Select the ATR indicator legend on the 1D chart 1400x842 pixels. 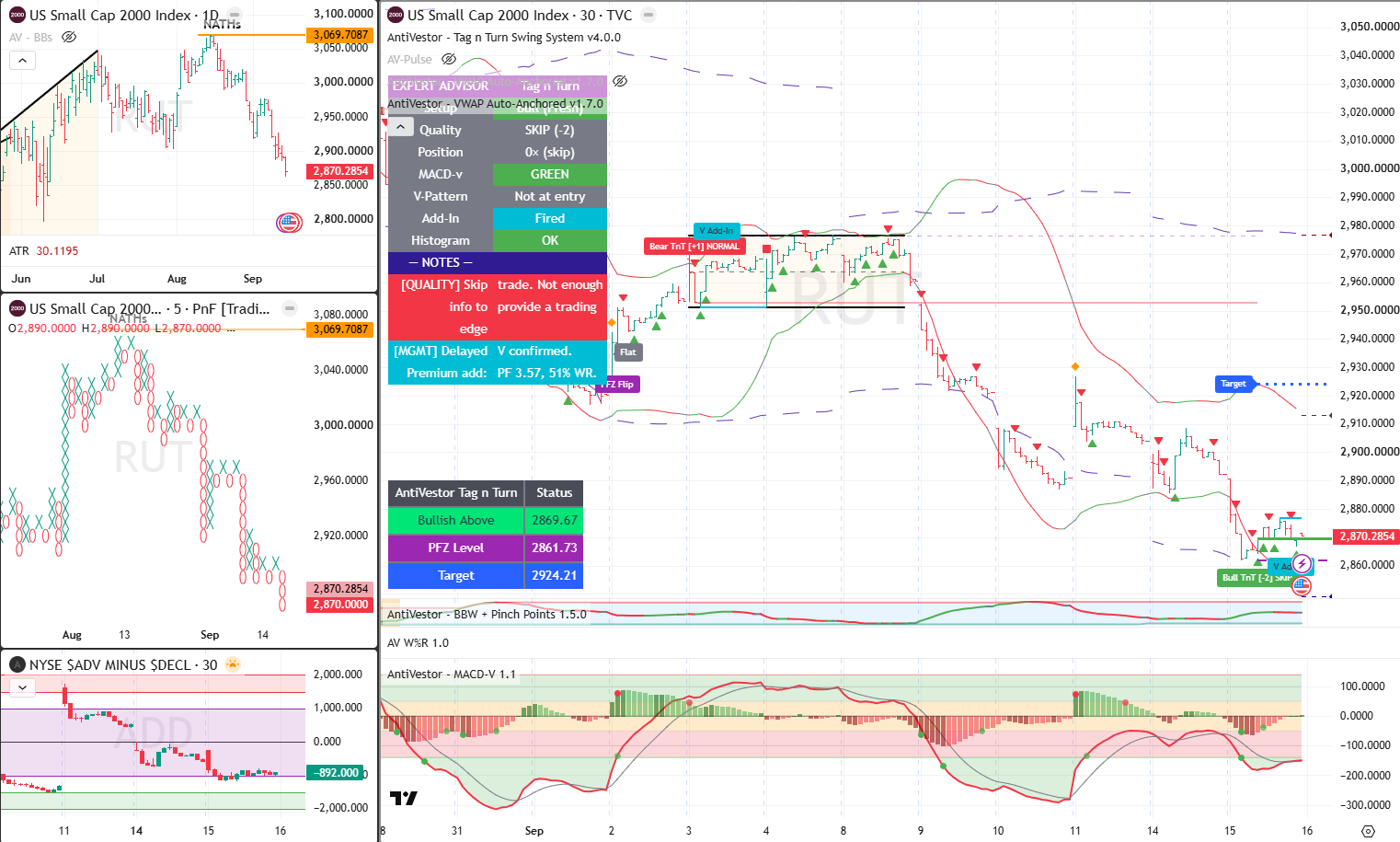[x=19, y=250]
